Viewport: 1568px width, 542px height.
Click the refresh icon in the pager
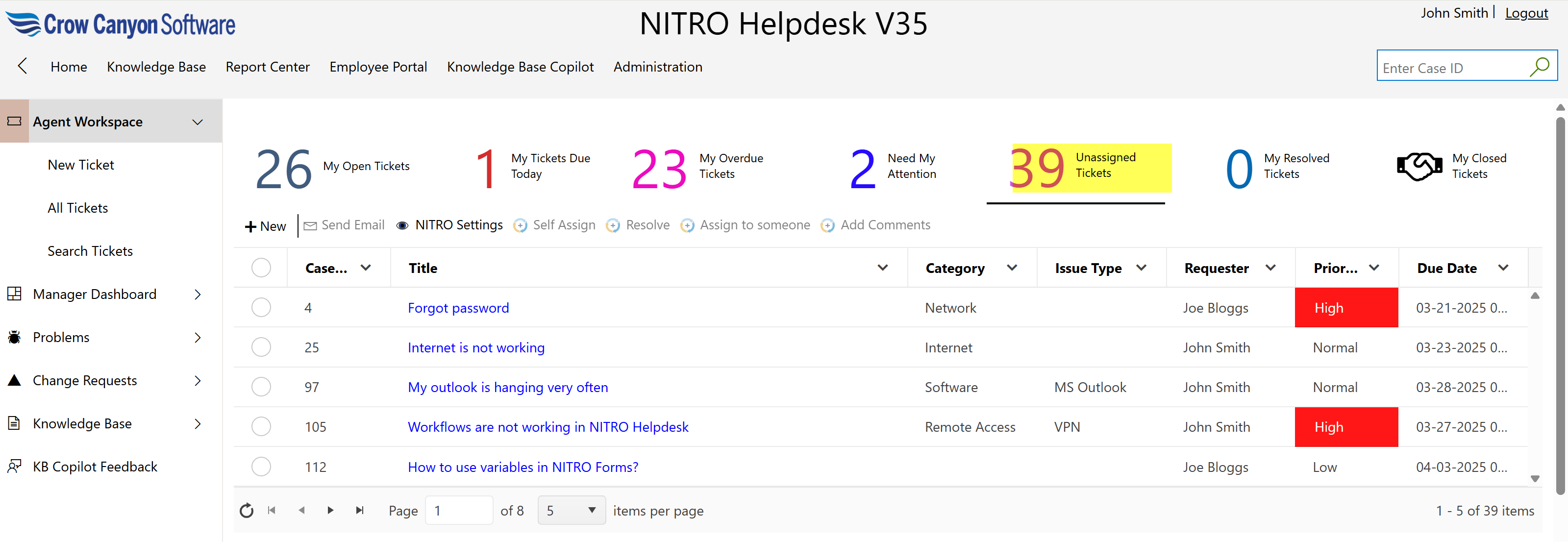point(247,510)
